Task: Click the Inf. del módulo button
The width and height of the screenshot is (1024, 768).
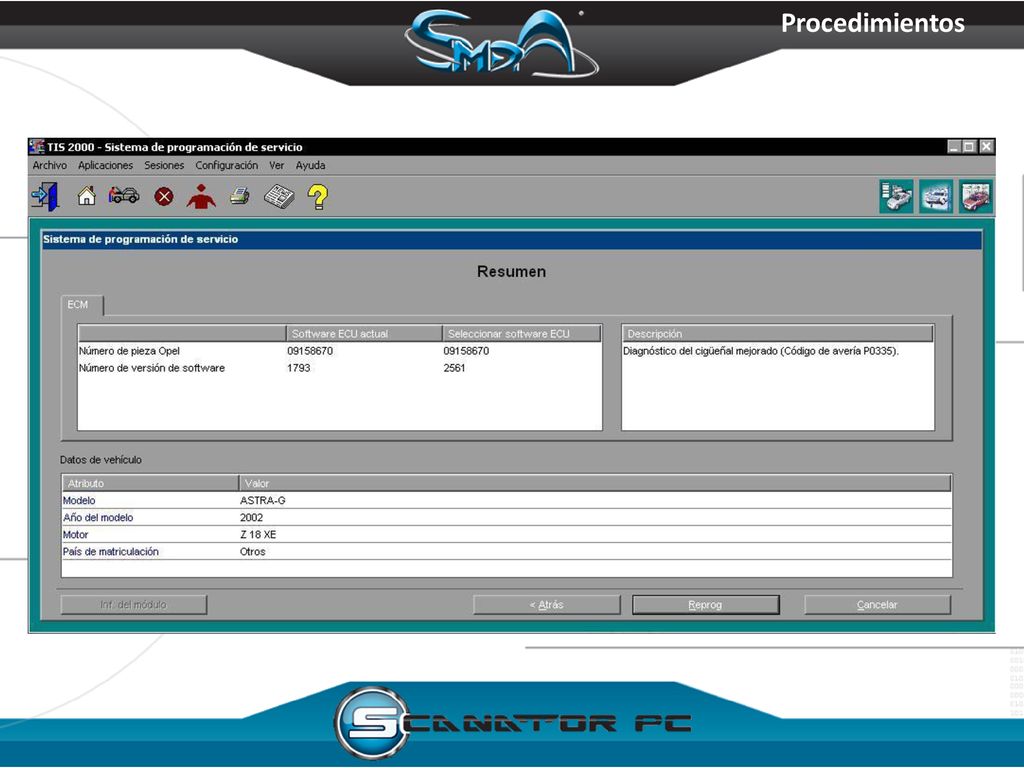Action: (133, 605)
